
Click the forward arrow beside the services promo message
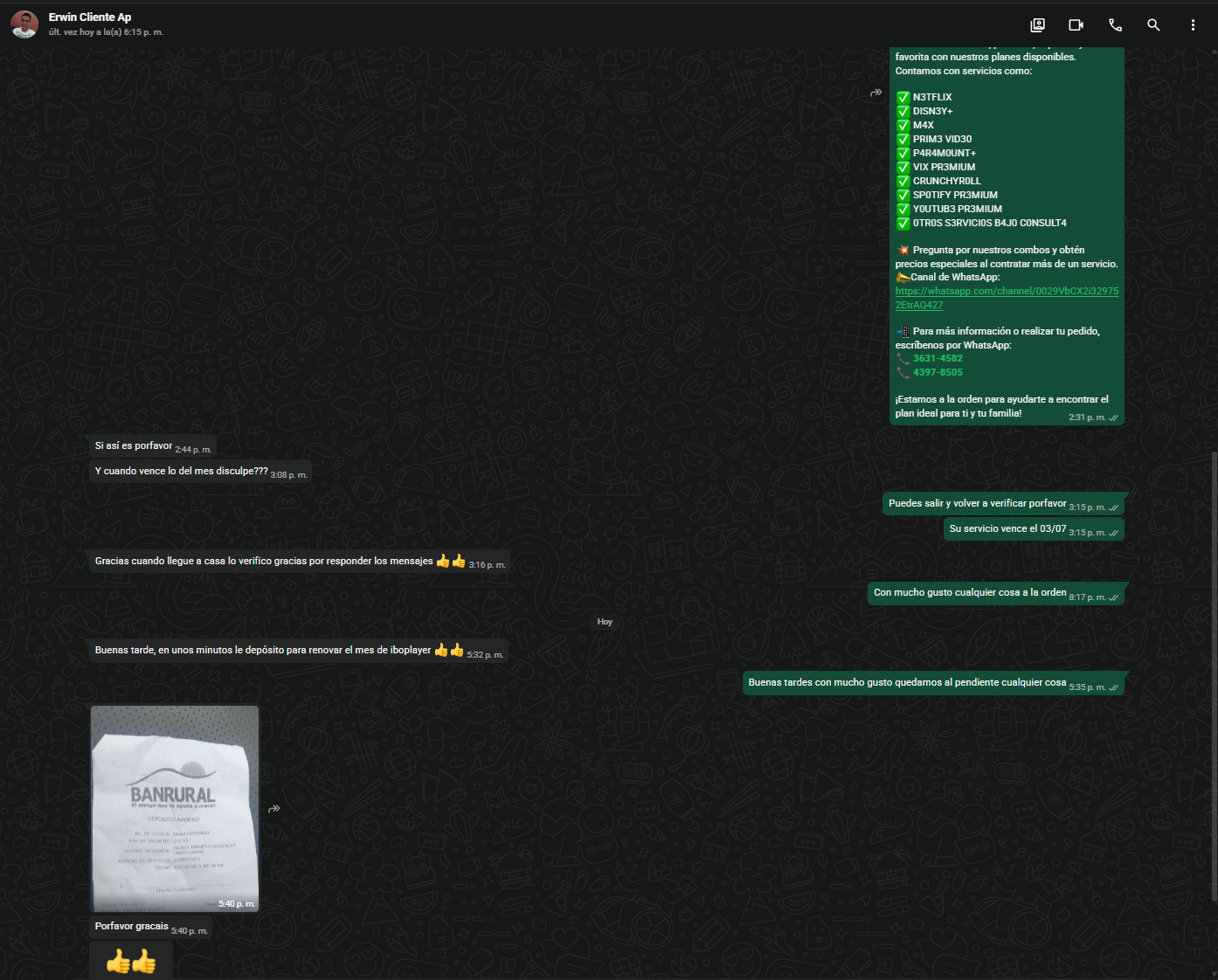coord(875,93)
